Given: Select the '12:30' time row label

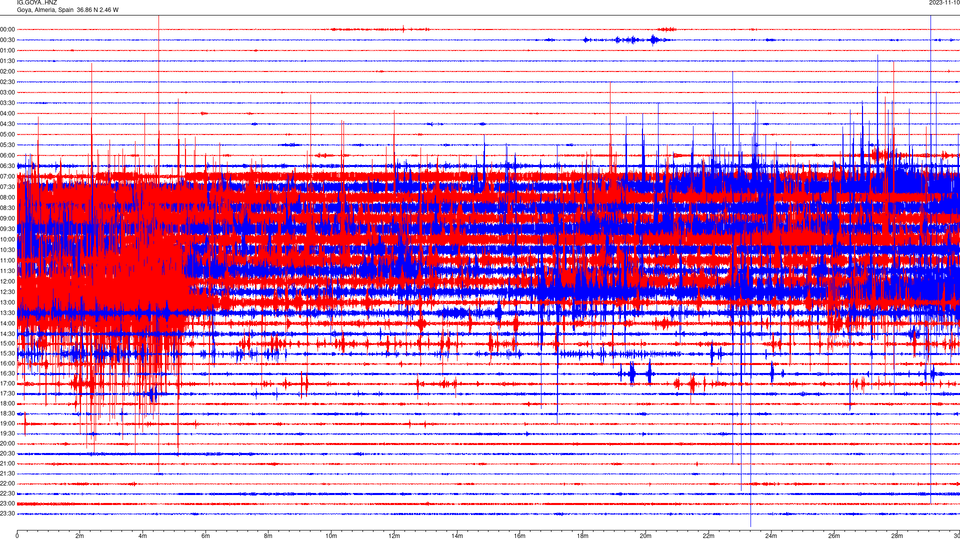Looking at the screenshot, I should (7, 292).
